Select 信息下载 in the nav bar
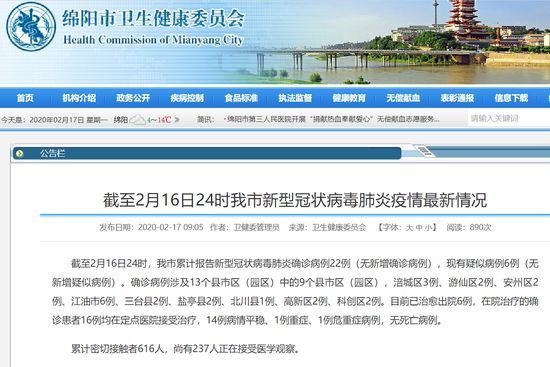 [x=511, y=98]
